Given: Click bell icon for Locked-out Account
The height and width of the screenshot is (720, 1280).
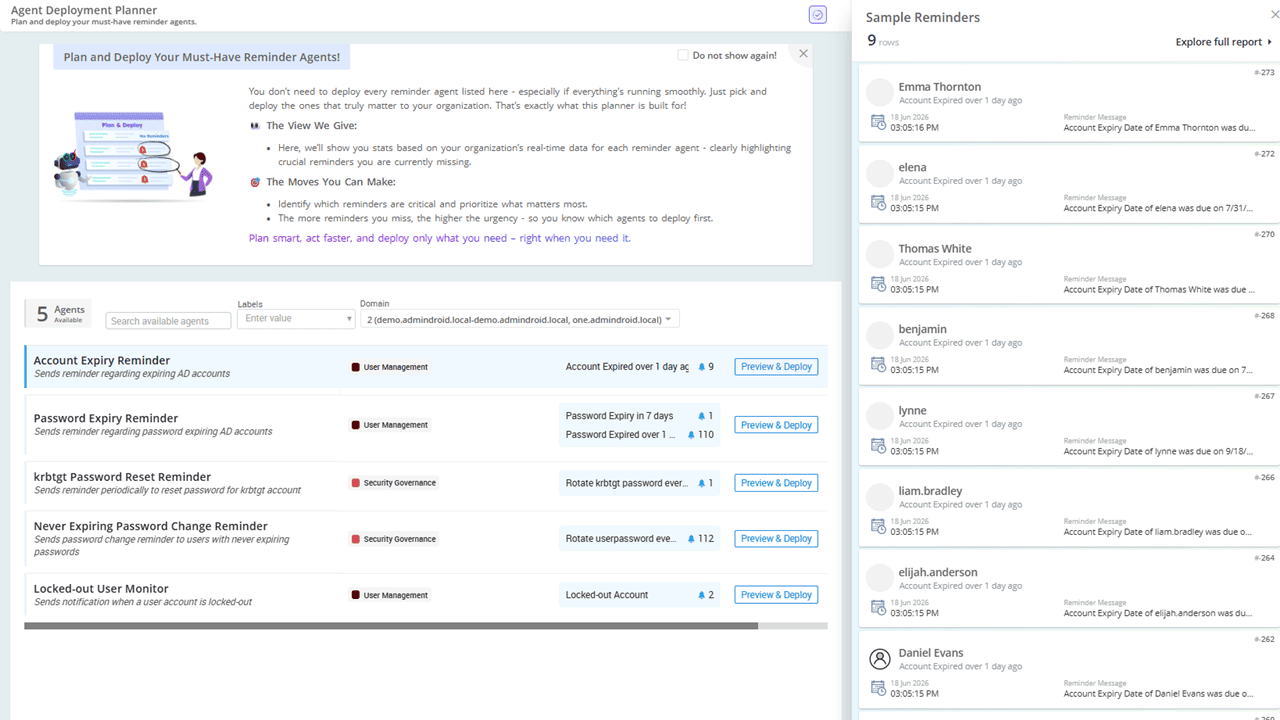Looking at the screenshot, I should pos(701,595).
